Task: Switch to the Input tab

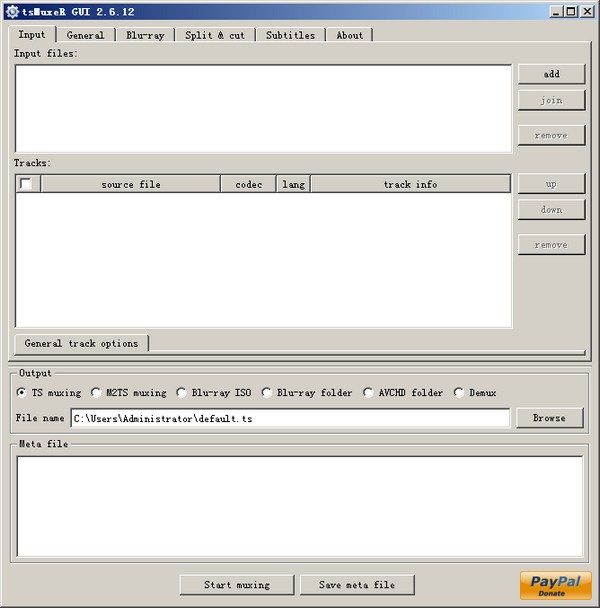Action: point(32,35)
